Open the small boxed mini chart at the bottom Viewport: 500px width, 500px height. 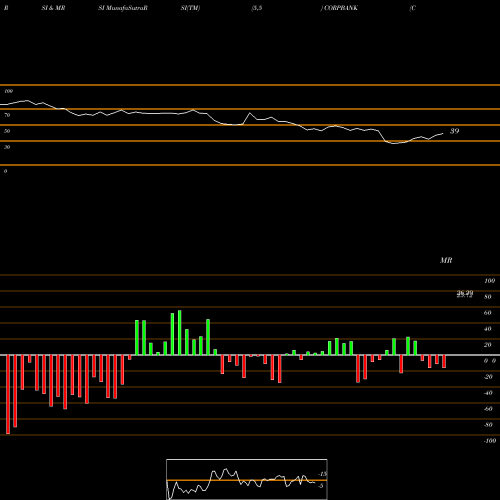(247, 479)
